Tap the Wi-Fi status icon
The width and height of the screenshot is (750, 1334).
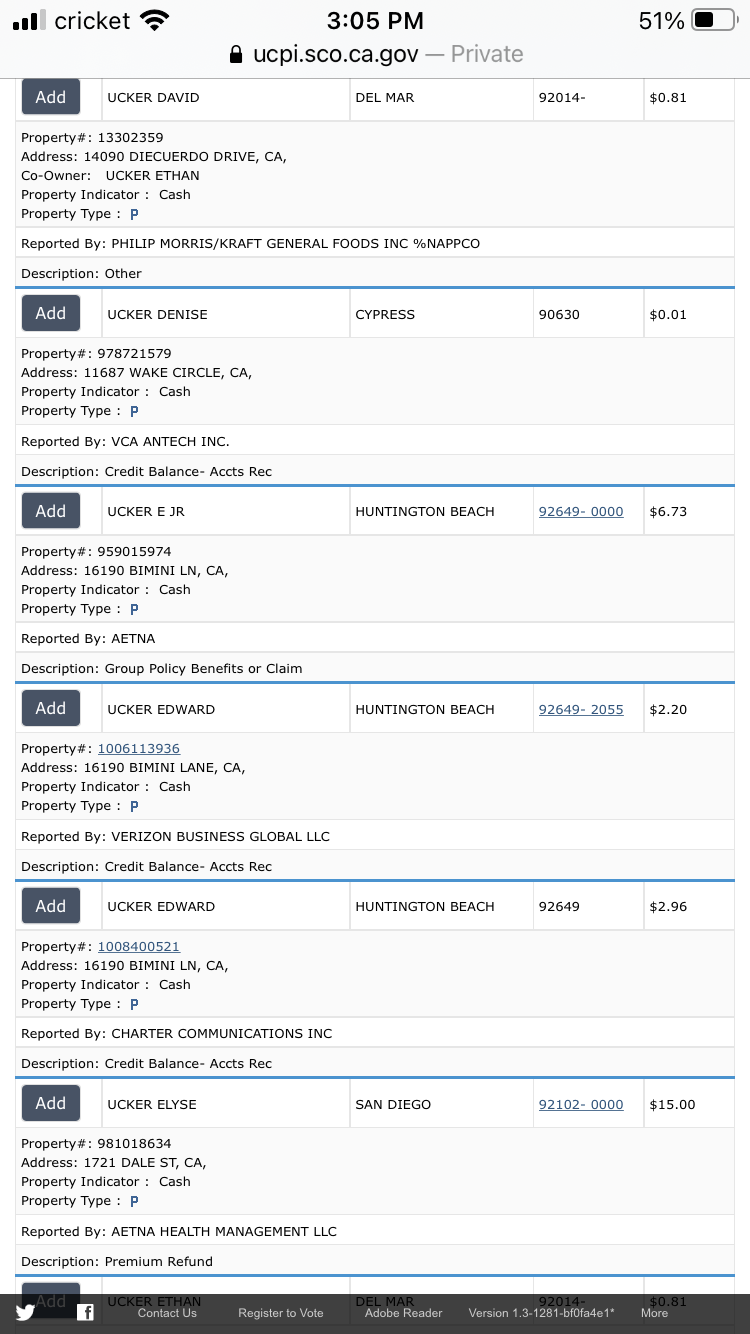point(155,20)
